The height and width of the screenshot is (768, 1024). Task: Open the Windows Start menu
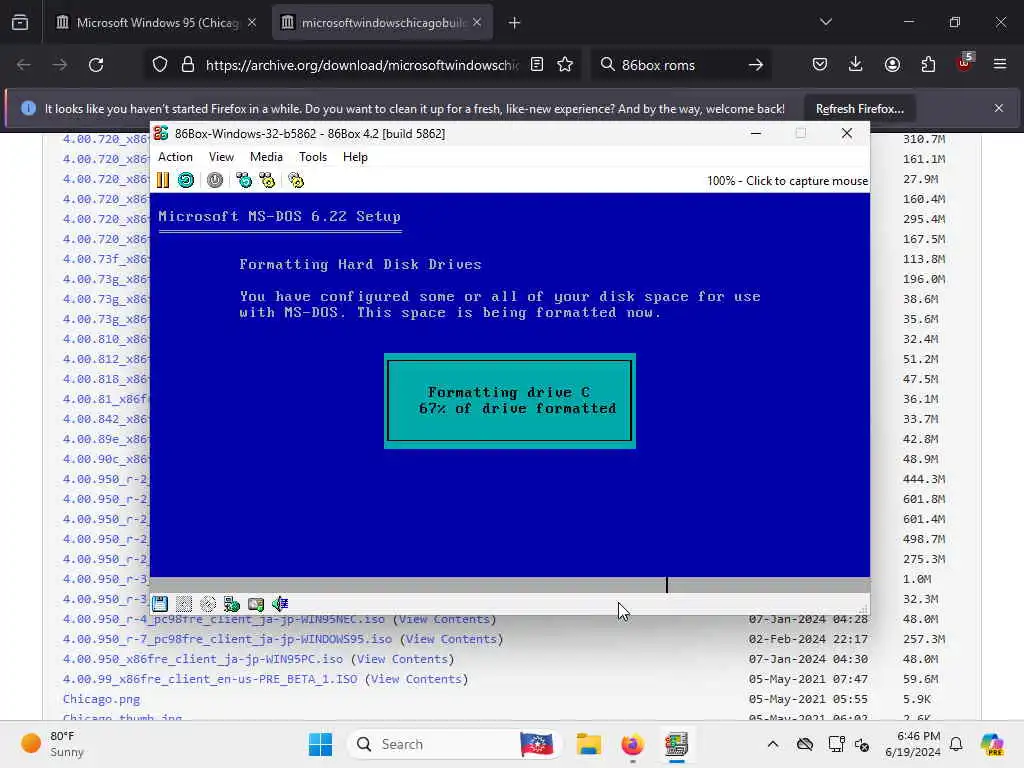click(x=320, y=744)
